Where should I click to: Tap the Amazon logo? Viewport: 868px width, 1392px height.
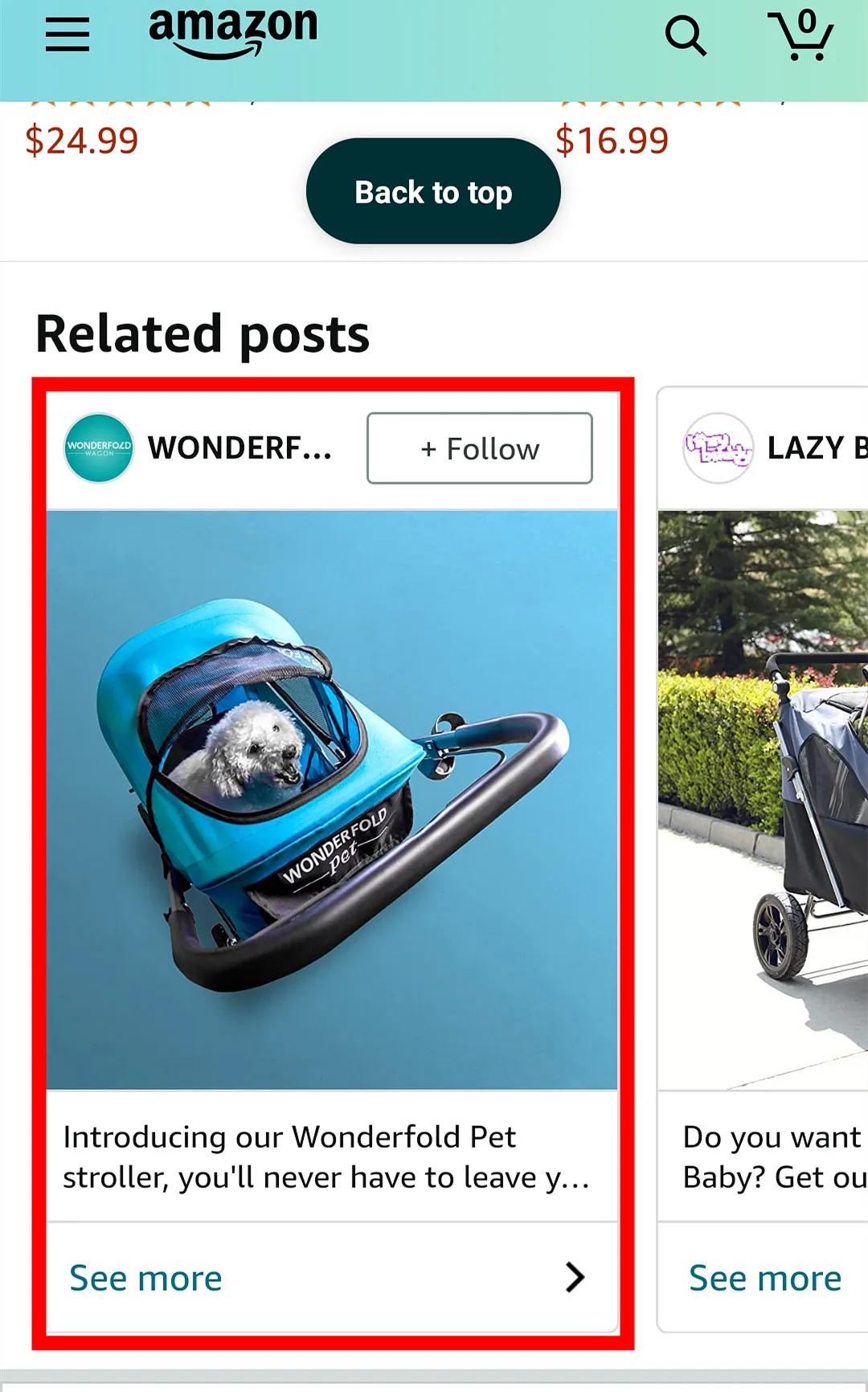pos(233,32)
